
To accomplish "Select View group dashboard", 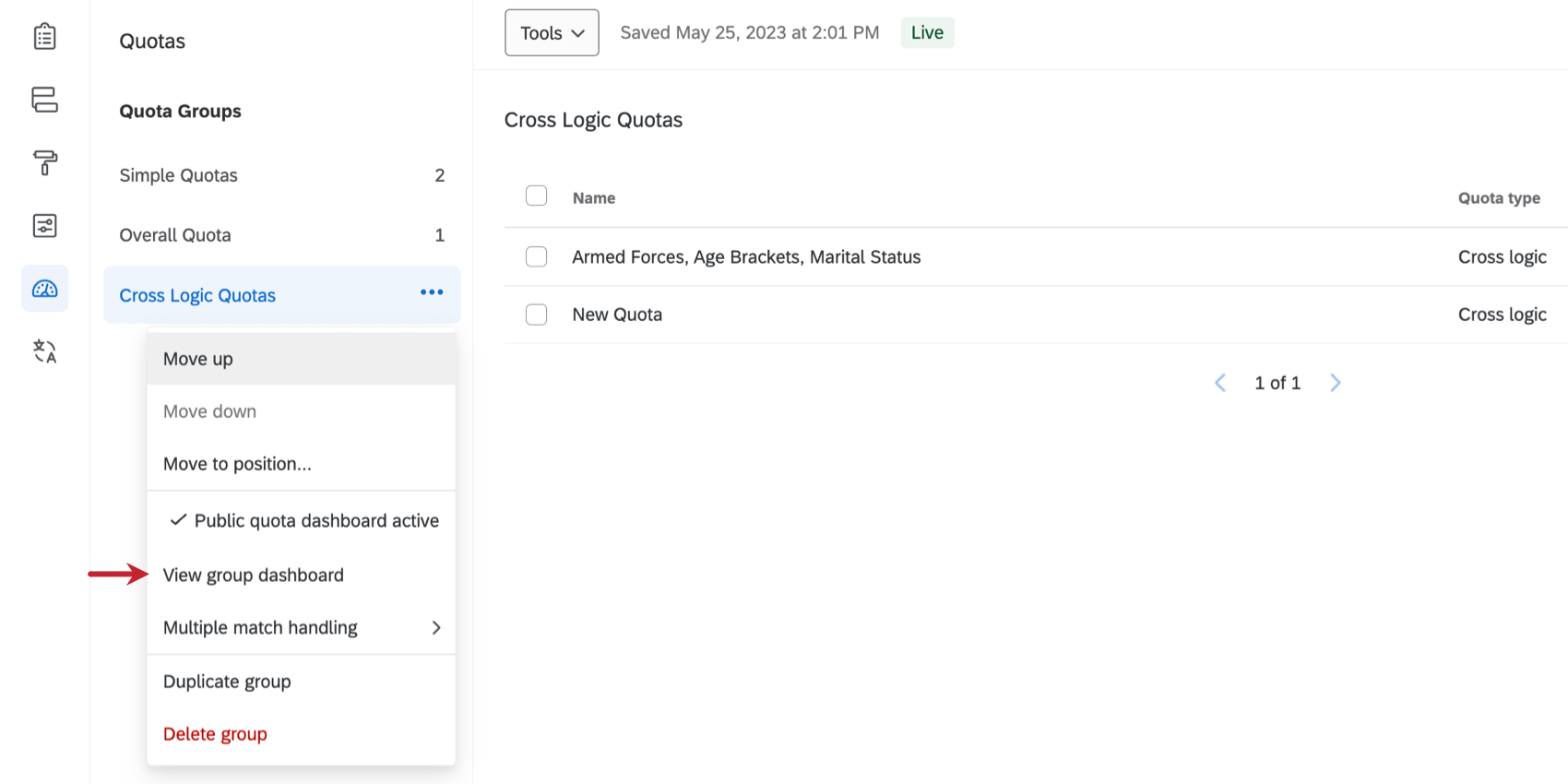I will pyautogui.click(x=254, y=576).
